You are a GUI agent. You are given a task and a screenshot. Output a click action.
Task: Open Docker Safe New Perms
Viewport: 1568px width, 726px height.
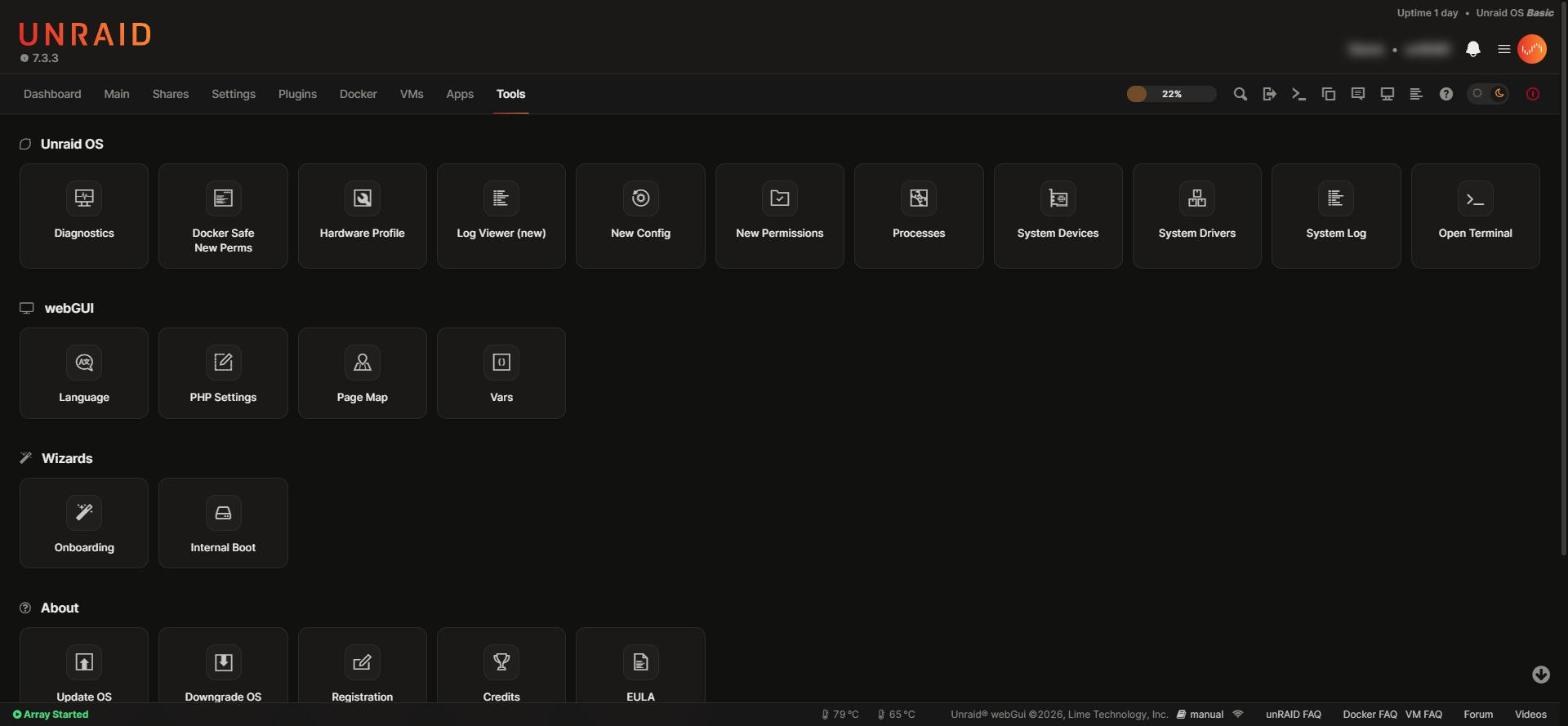tap(223, 216)
